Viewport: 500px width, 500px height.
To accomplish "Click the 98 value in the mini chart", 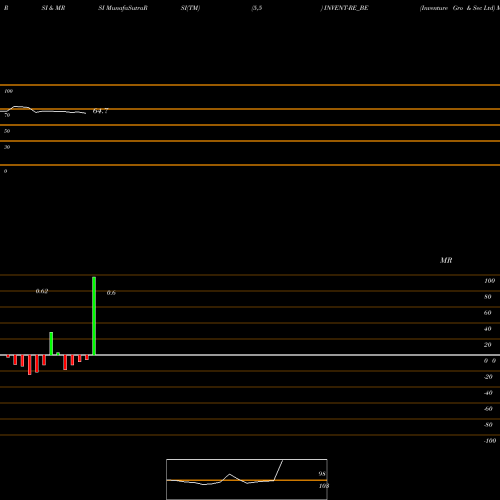I will click(322, 474).
